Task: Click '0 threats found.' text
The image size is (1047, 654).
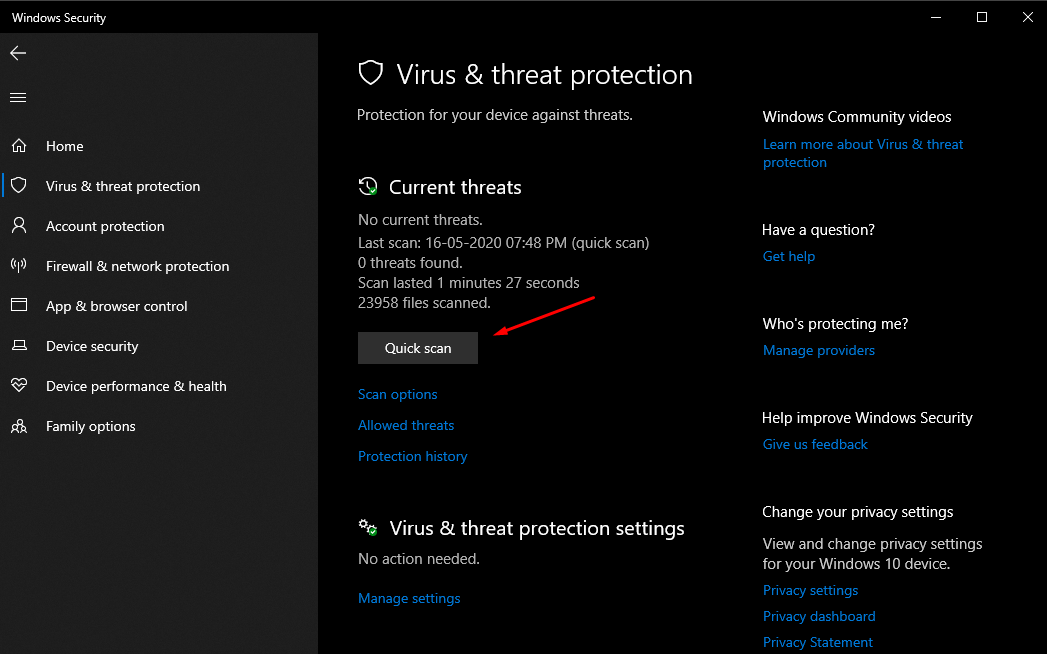Action: [410, 263]
